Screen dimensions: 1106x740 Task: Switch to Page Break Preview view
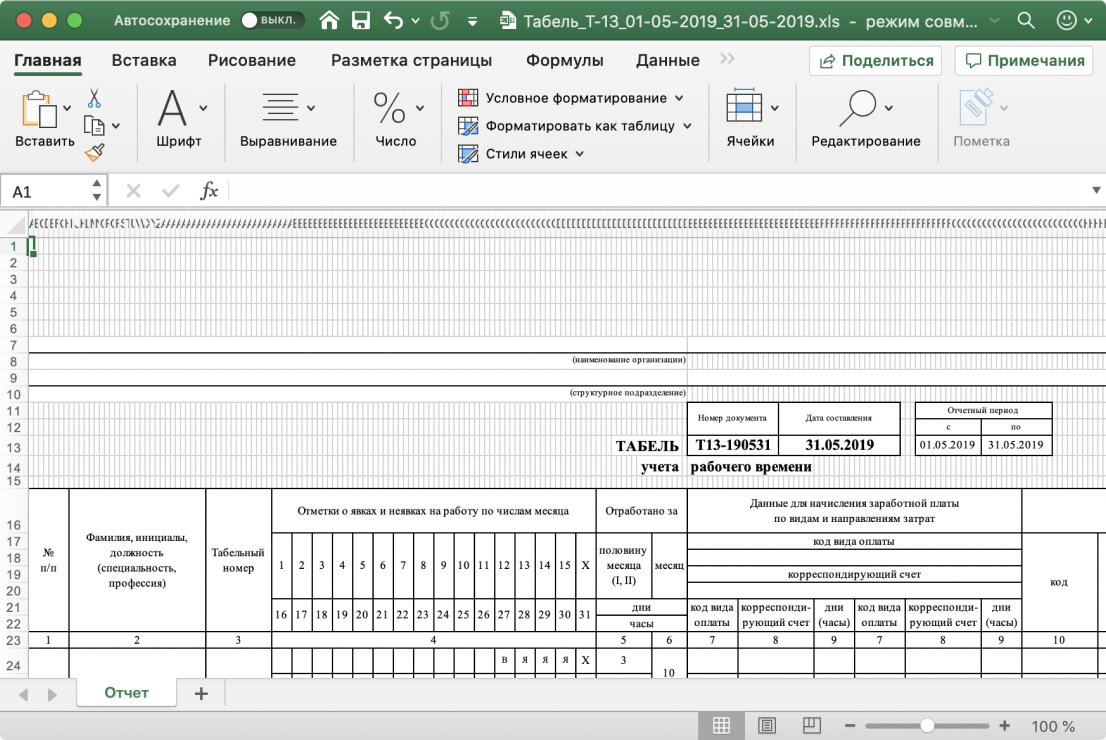click(x=812, y=726)
